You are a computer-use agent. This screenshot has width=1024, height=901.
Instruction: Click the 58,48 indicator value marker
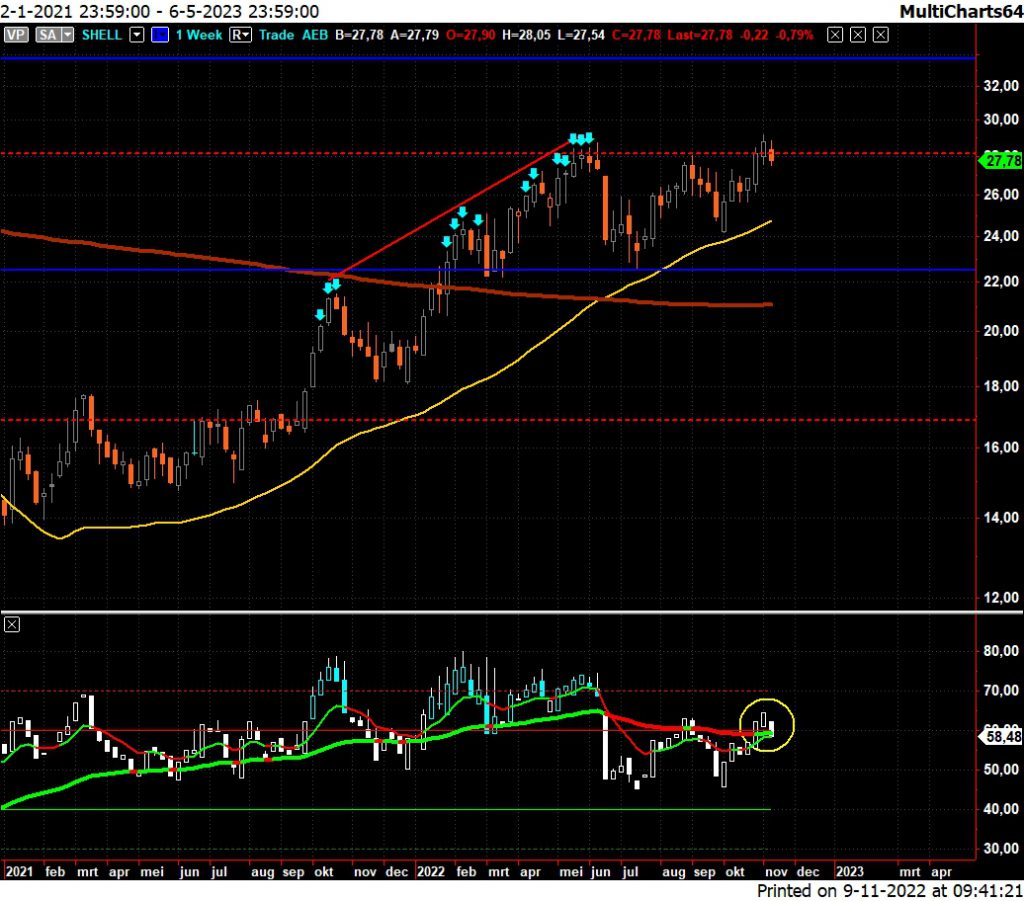[x=999, y=736]
